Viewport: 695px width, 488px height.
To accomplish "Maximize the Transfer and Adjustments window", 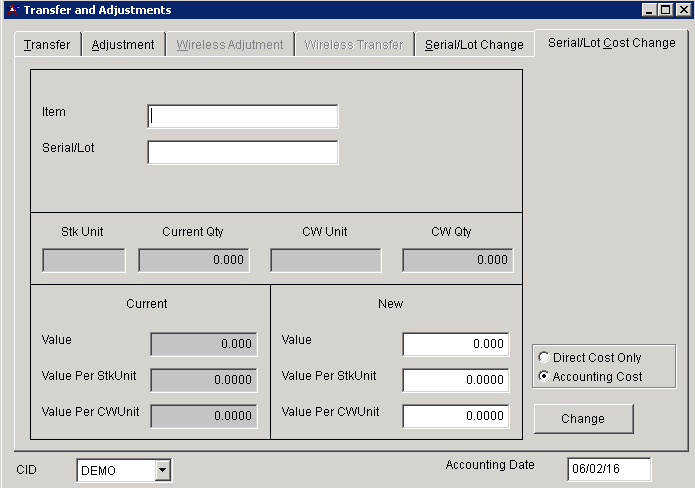I will click(665, 10).
